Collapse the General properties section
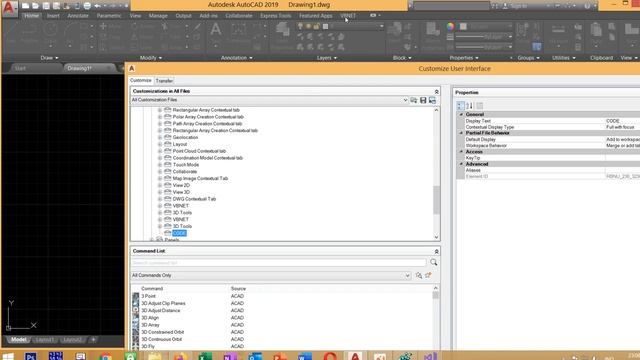This screenshot has width=640, height=360. 461,115
